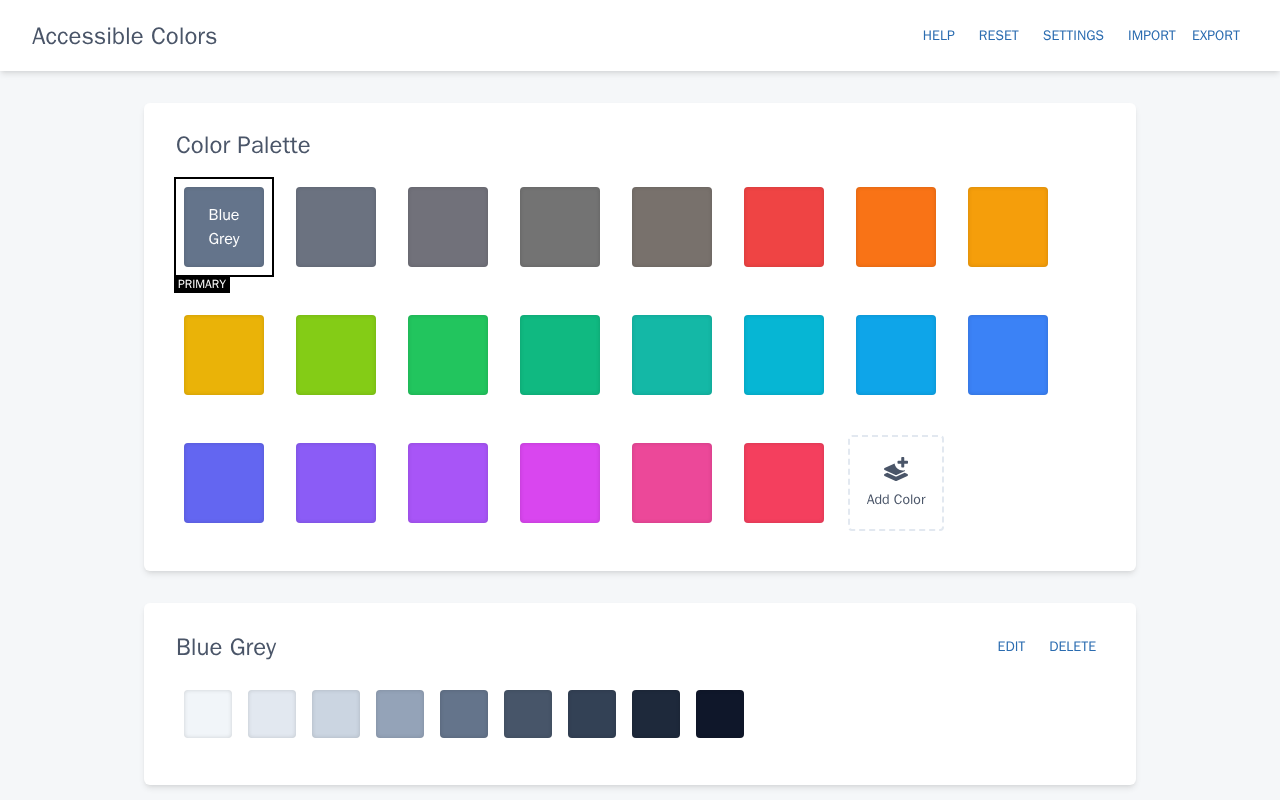Screen dimensions: 1280x800
Task: Click the Add Color layers icon
Action: tap(896, 469)
